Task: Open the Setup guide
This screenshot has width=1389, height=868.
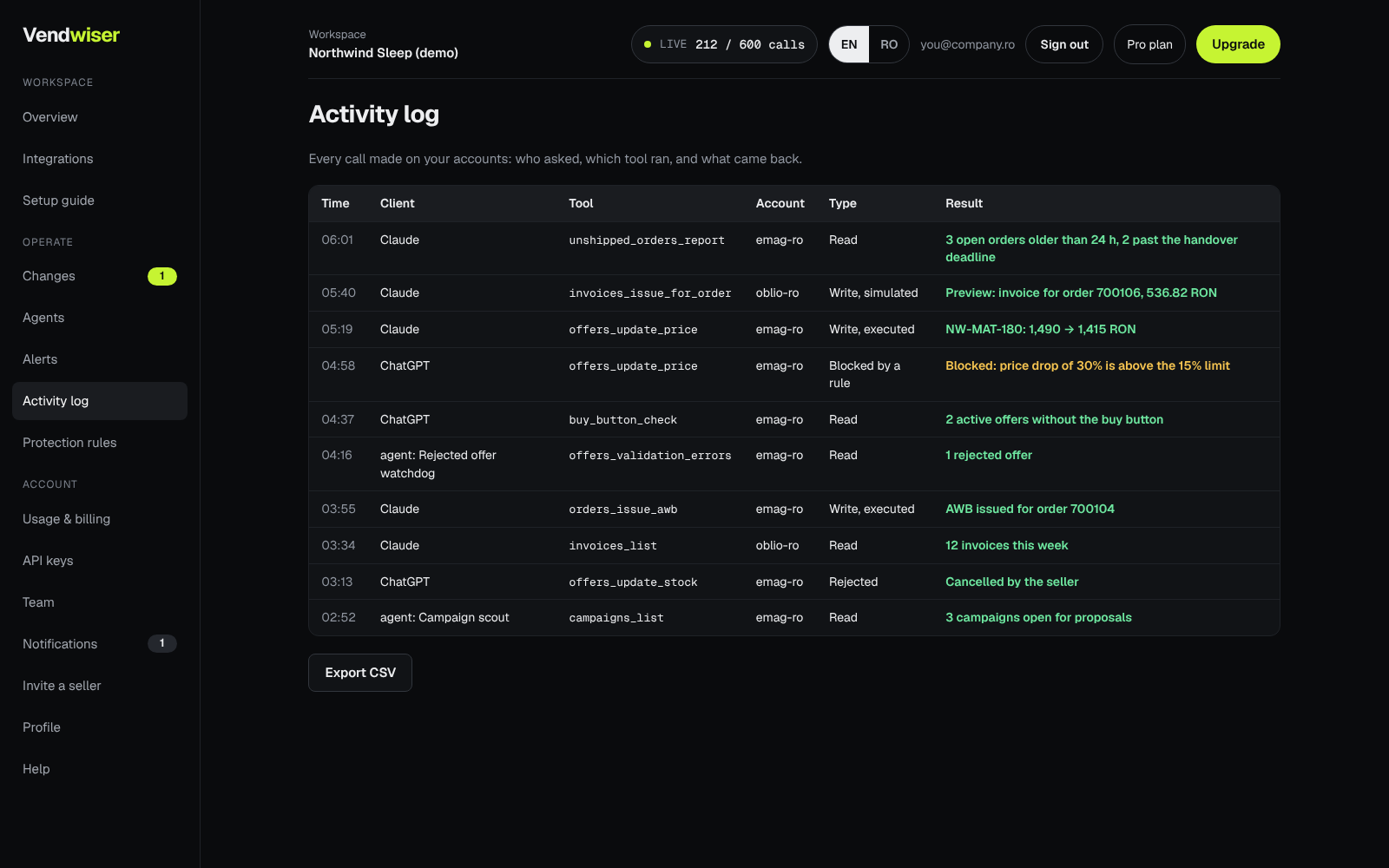Action: (100, 201)
